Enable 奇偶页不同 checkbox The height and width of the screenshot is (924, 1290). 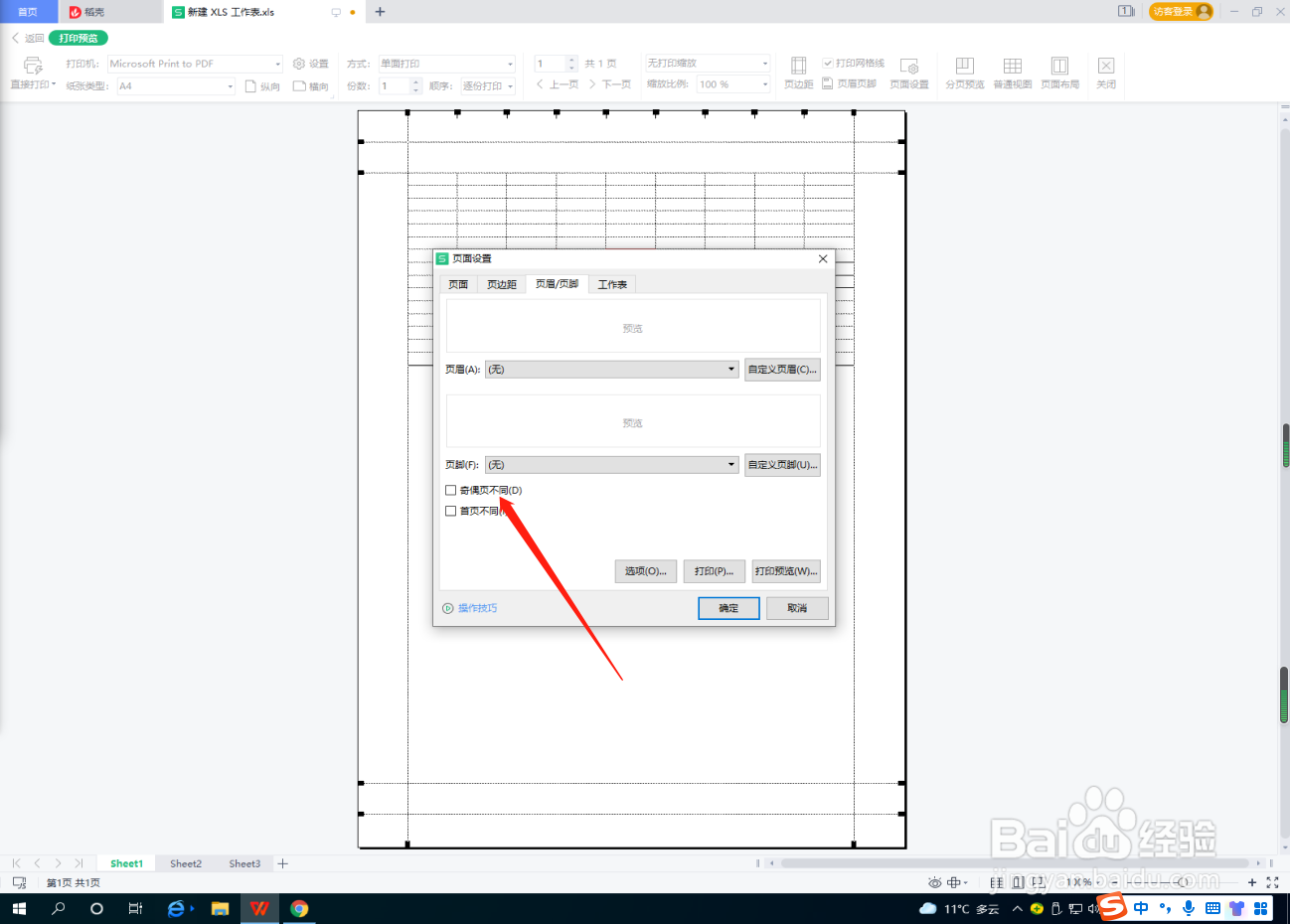coord(451,490)
